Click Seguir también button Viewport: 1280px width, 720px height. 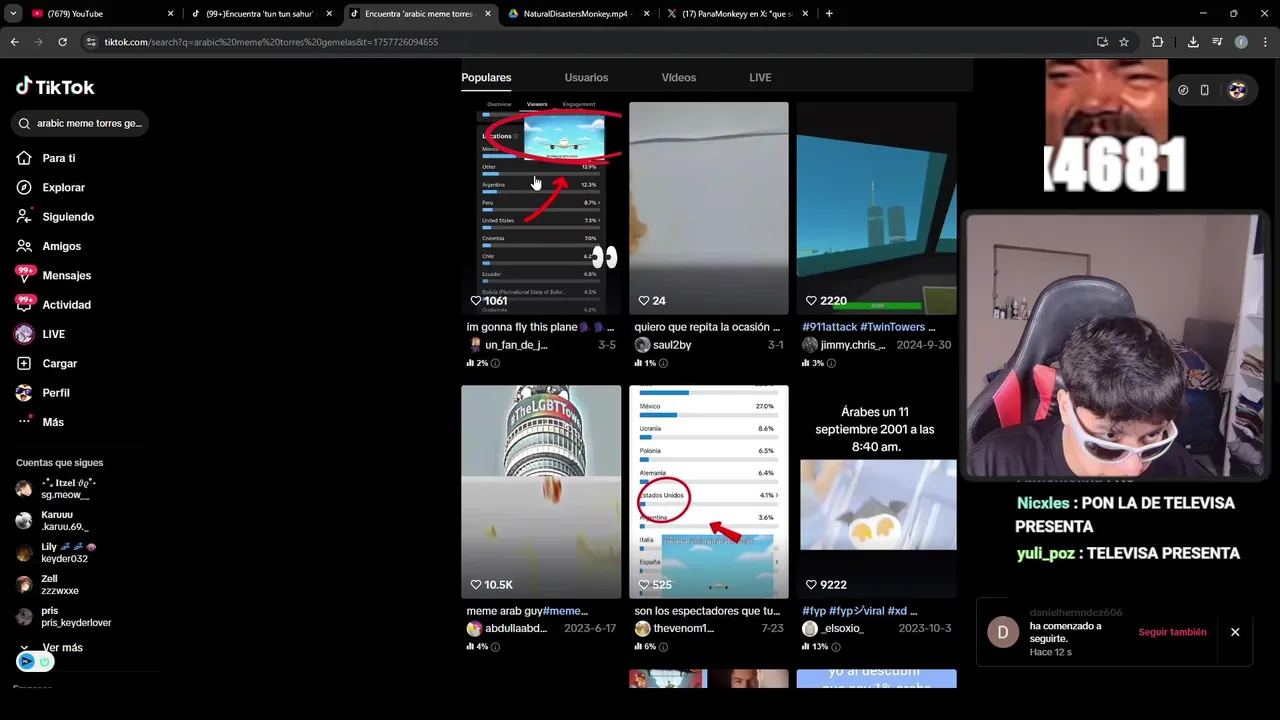(x=1172, y=632)
